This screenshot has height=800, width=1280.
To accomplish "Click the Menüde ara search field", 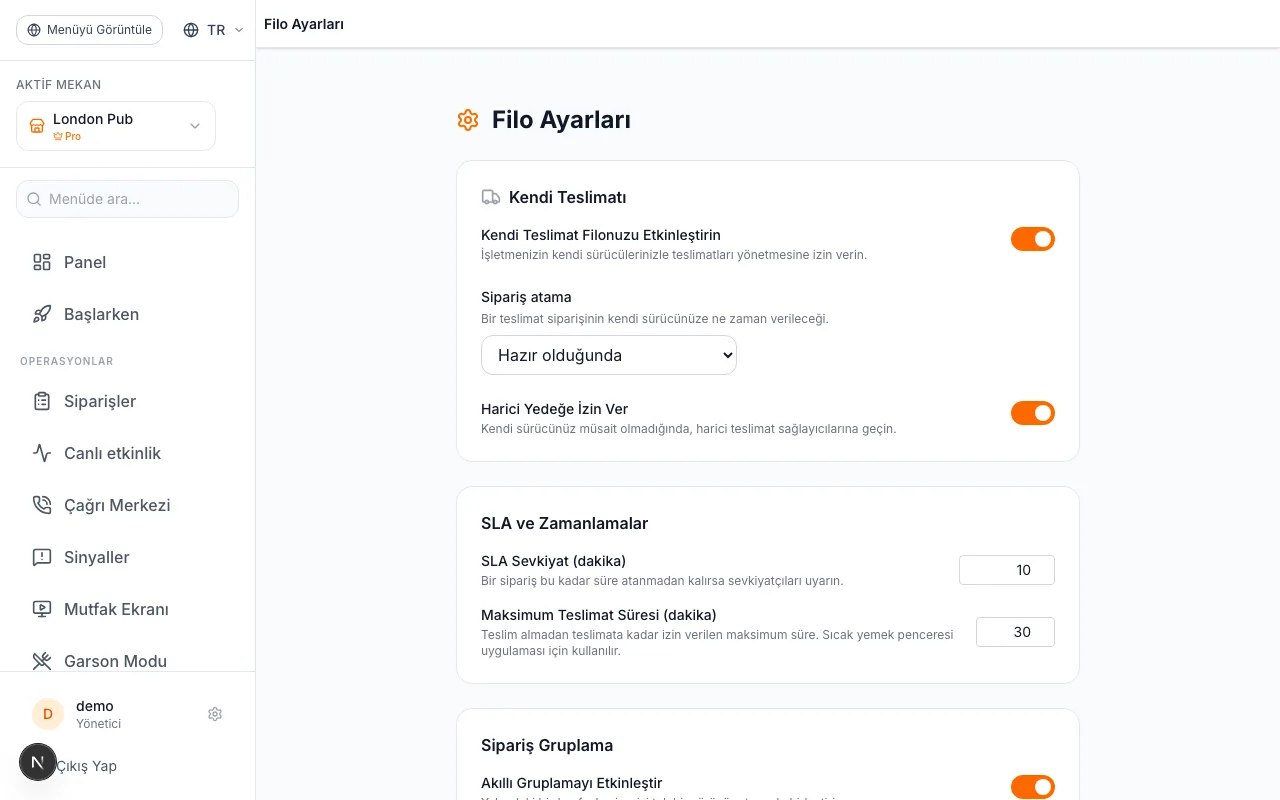I will [128, 199].
